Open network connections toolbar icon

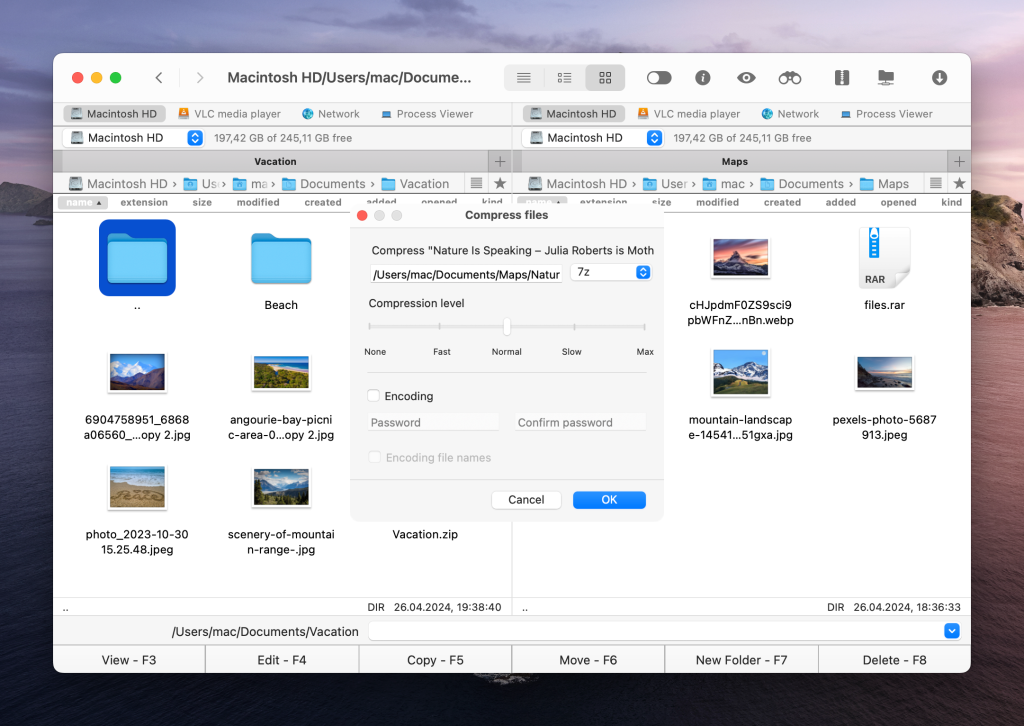[331, 113]
